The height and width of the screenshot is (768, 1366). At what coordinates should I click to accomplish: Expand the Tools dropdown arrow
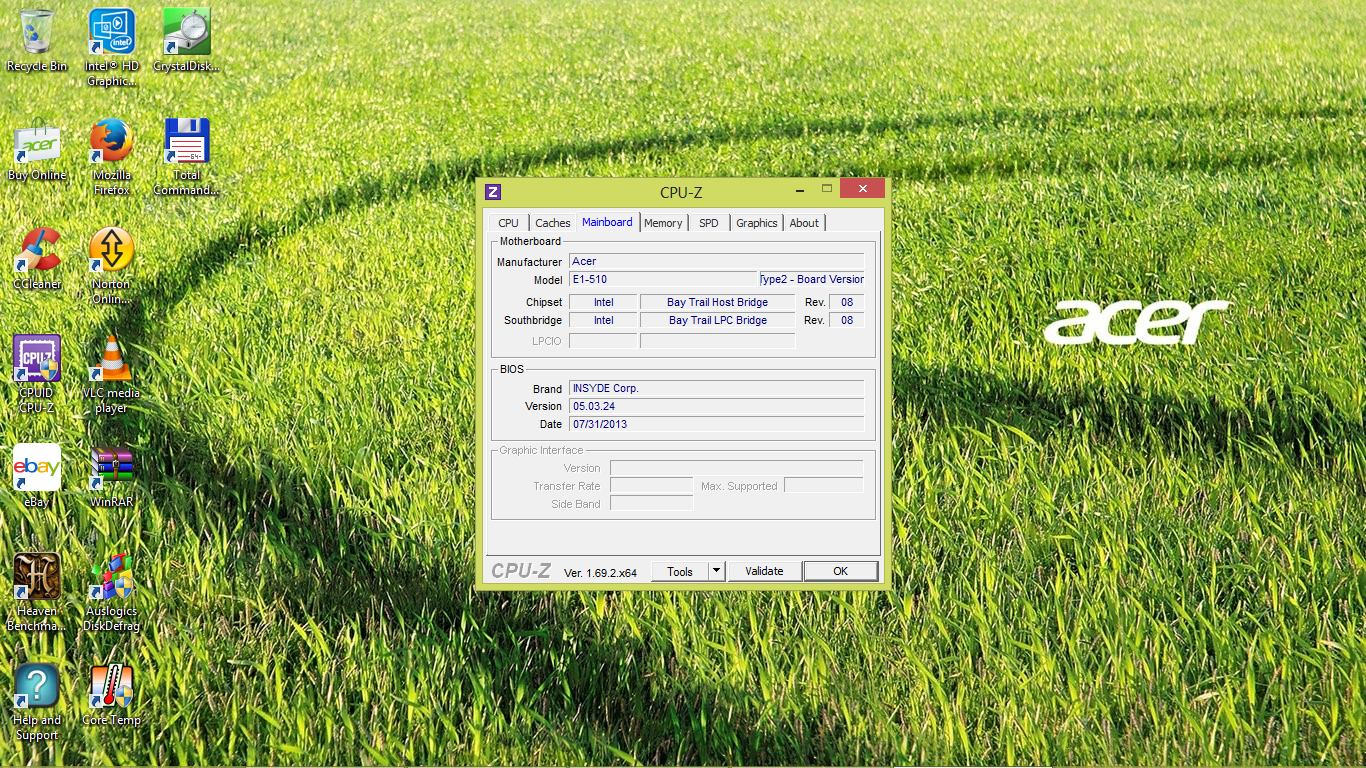coord(716,571)
